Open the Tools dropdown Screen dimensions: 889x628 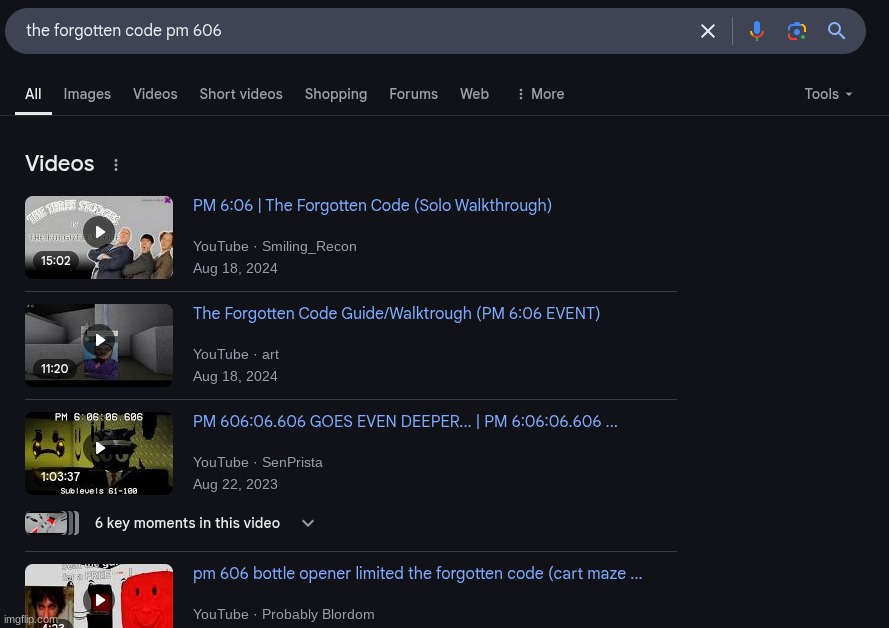click(x=828, y=94)
